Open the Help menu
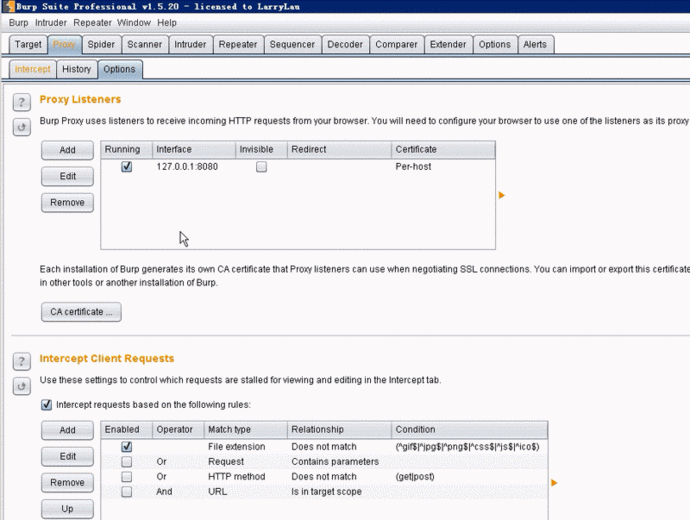 [167, 23]
